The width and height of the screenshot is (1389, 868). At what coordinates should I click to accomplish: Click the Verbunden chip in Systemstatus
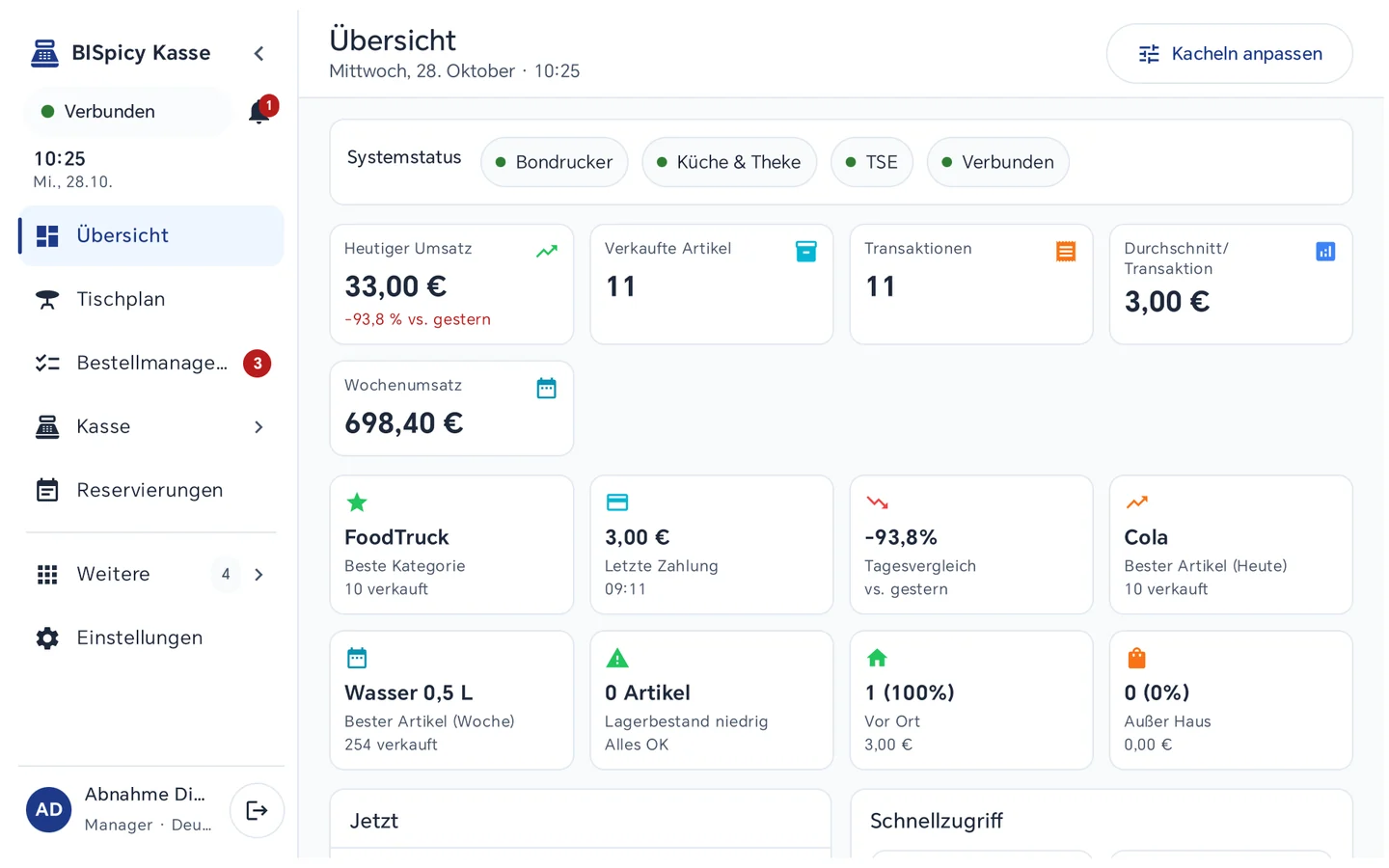[997, 162]
